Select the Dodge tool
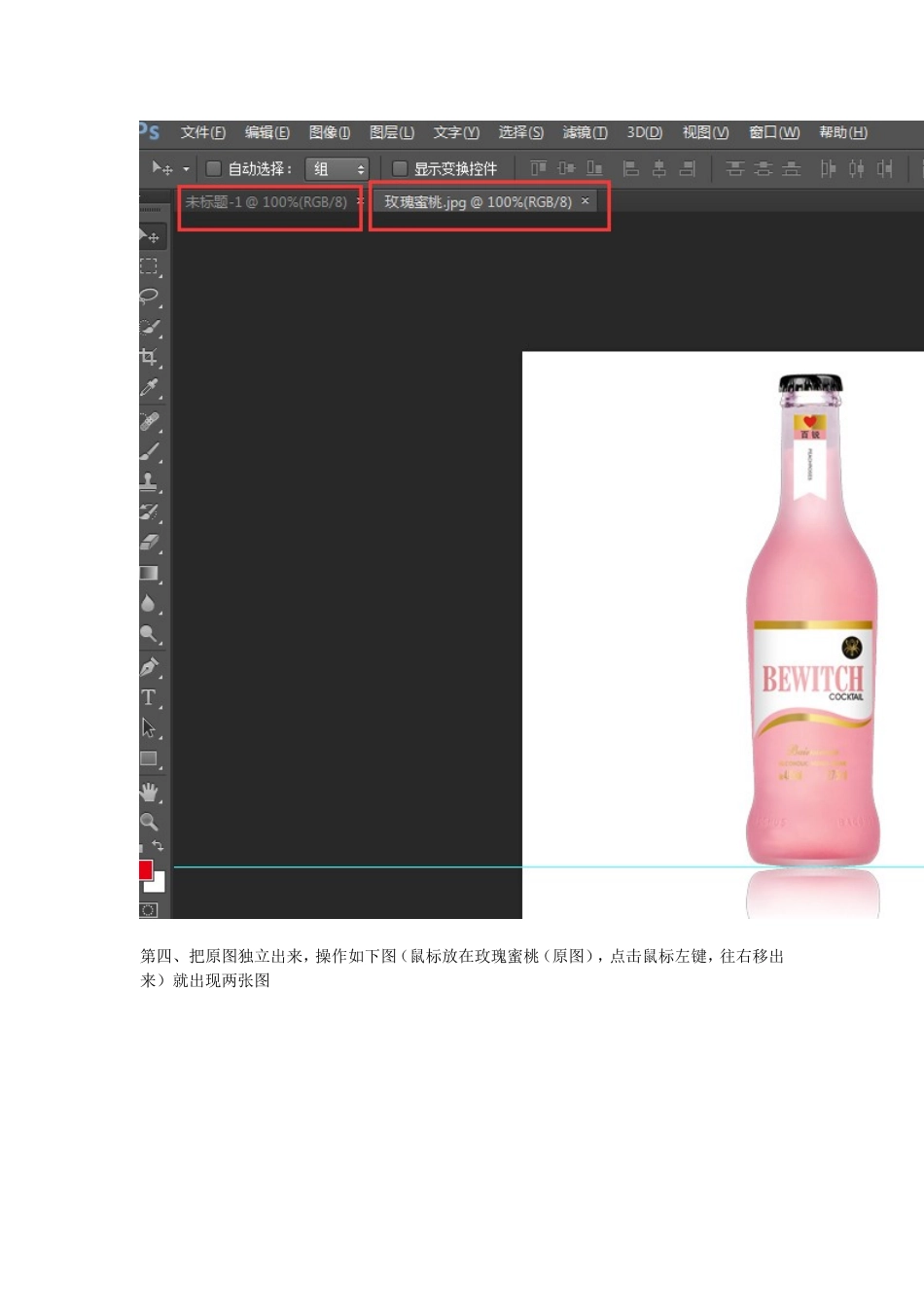The height and width of the screenshot is (1307, 924). (x=149, y=634)
